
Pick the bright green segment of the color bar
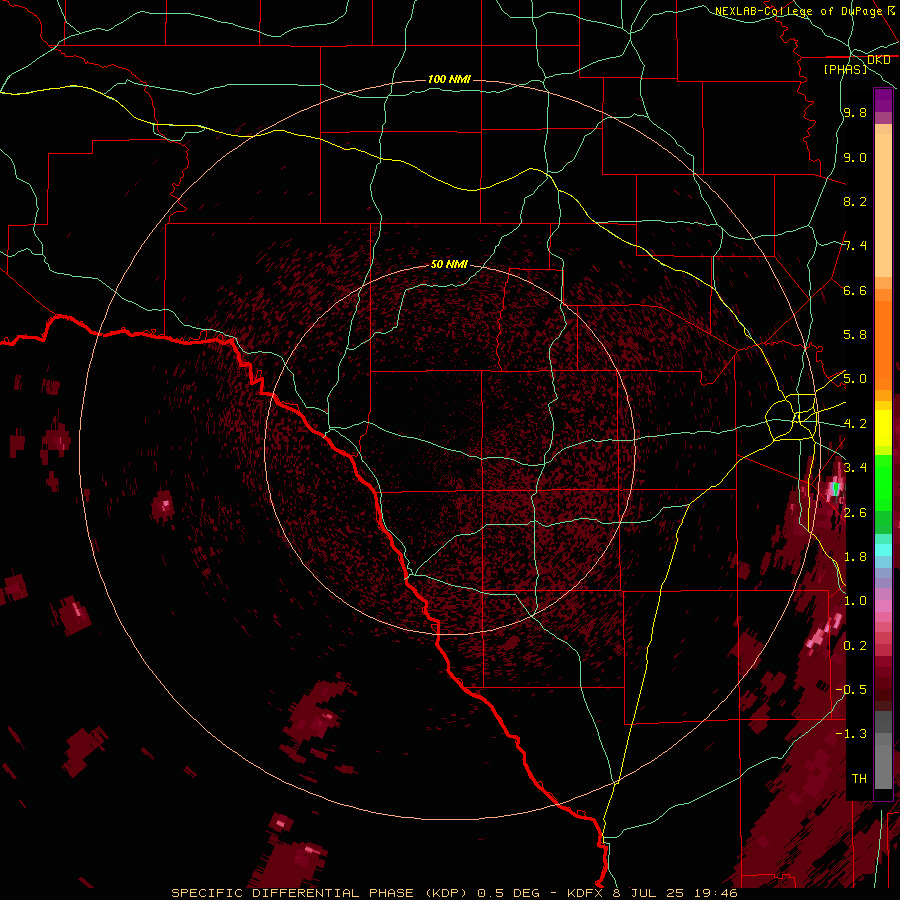pos(883,482)
